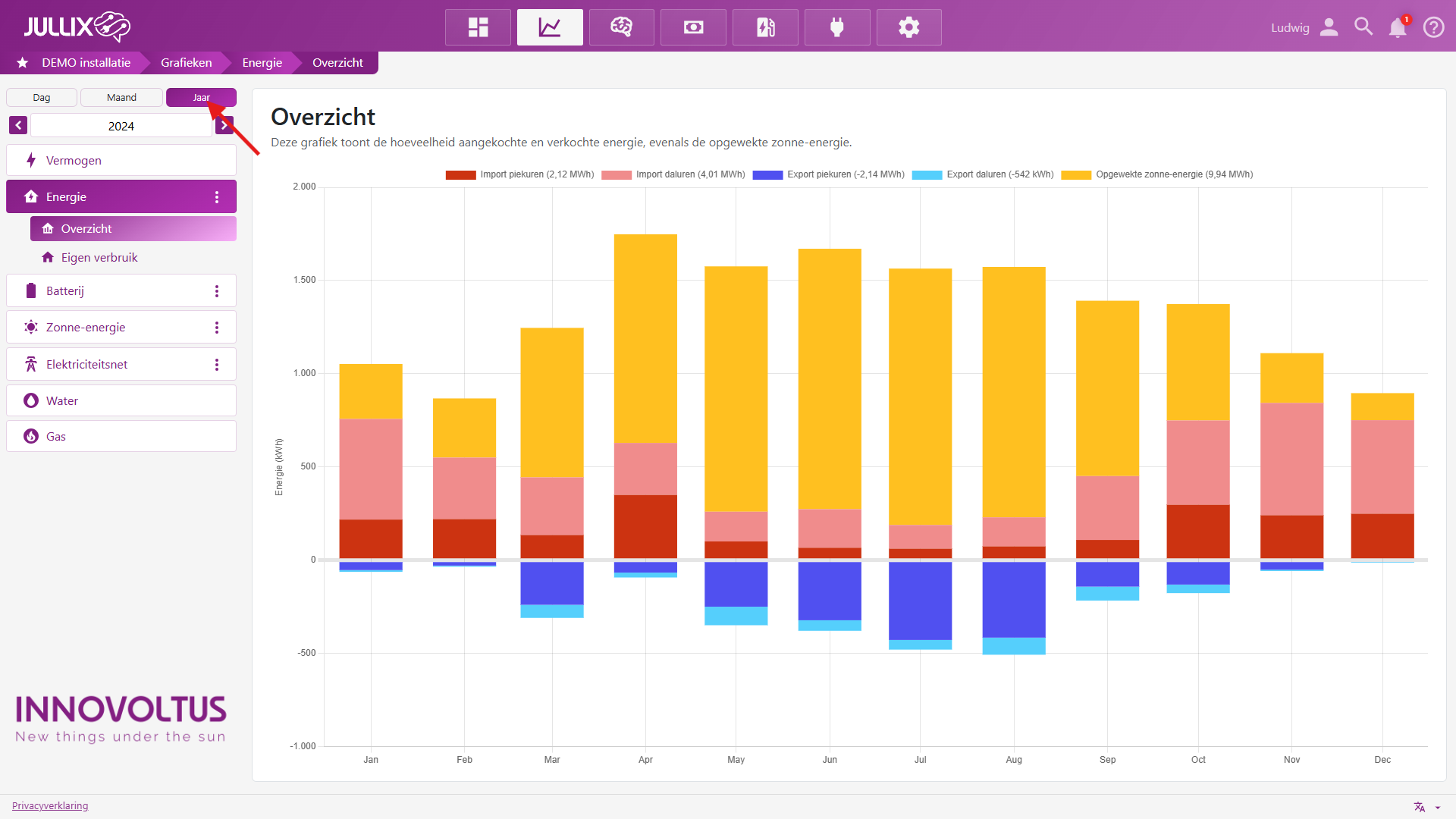Click the search magnifier icon

(x=1363, y=27)
